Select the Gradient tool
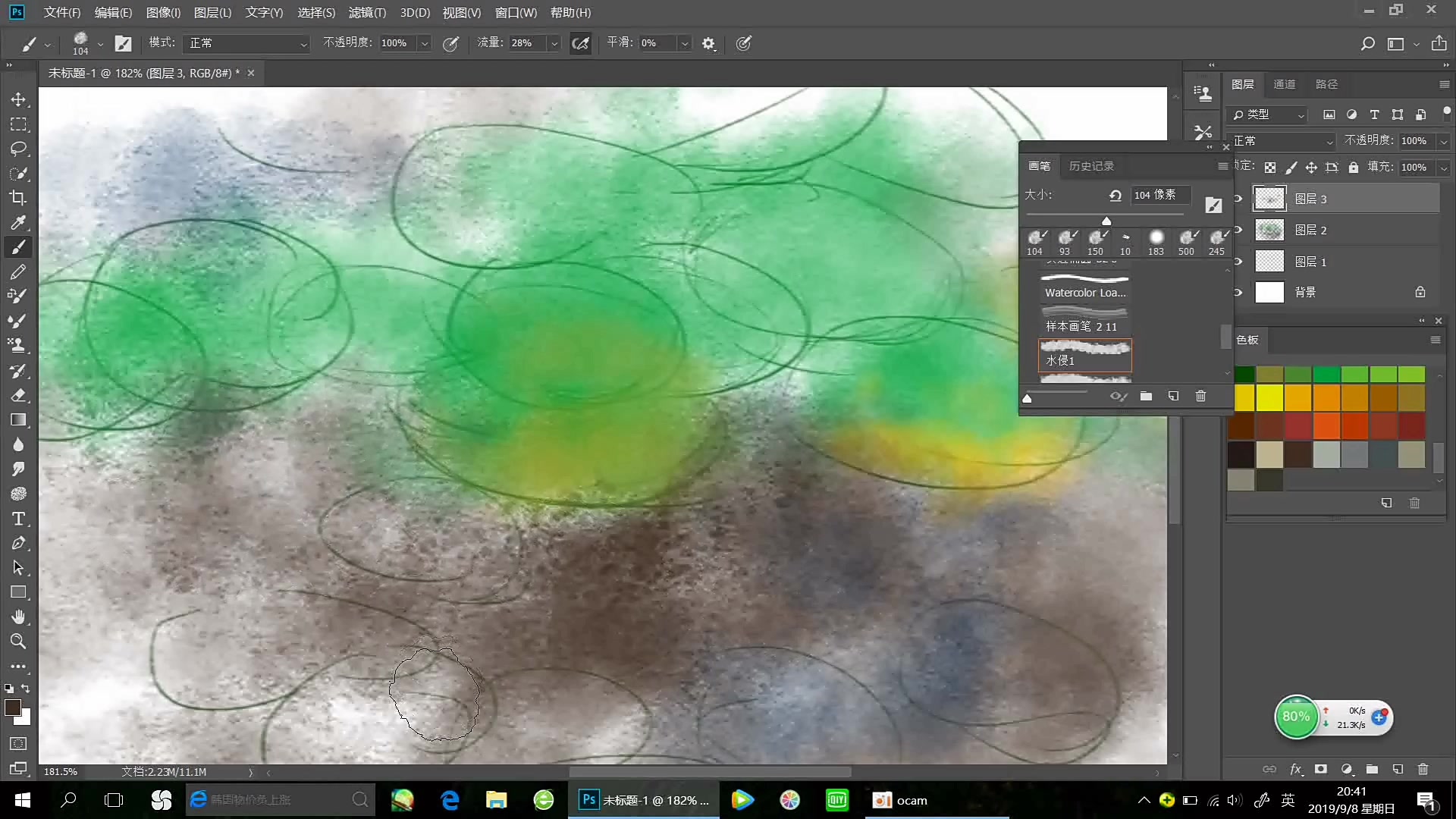The image size is (1456, 819). tap(18, 420)
